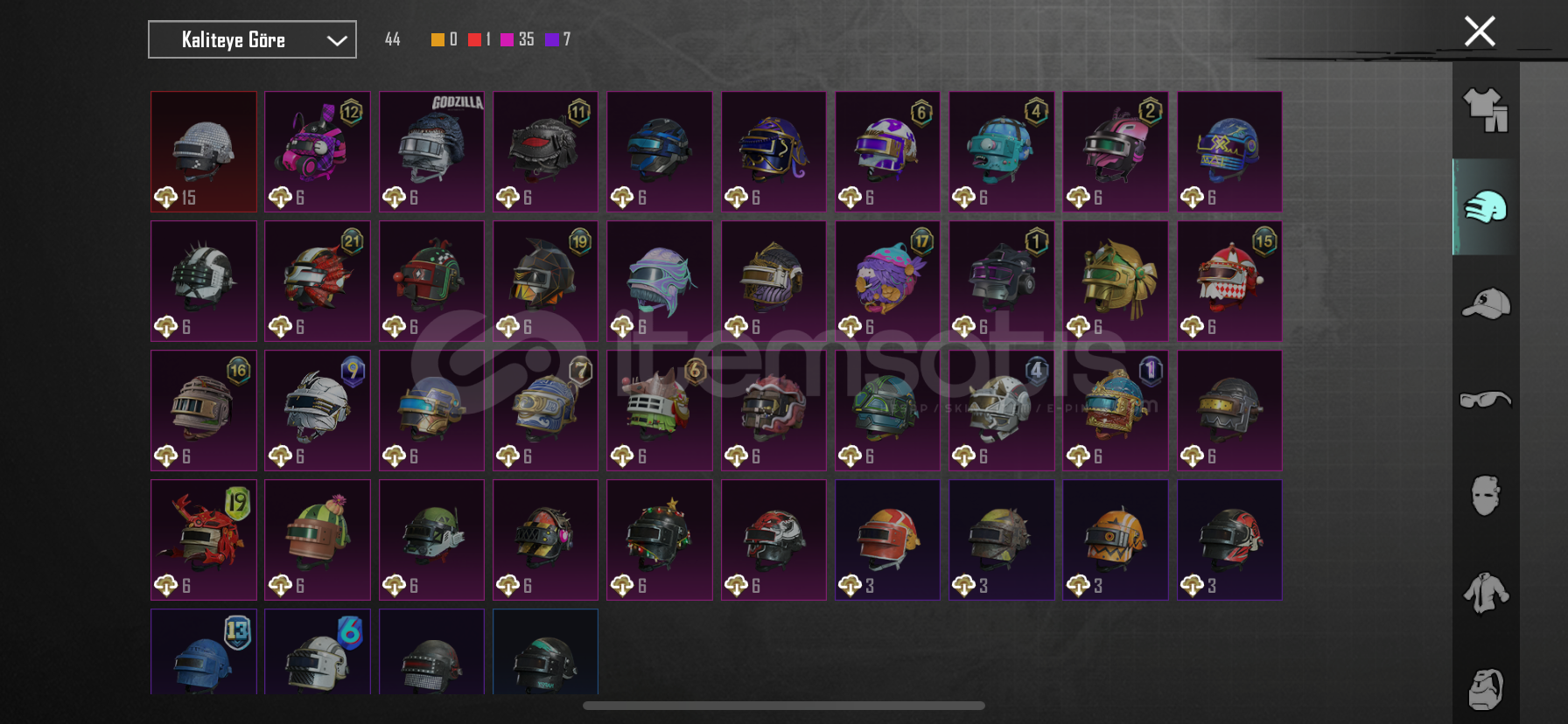Select the blue helmet numbered 13
1568x724 pixels.
204,651
